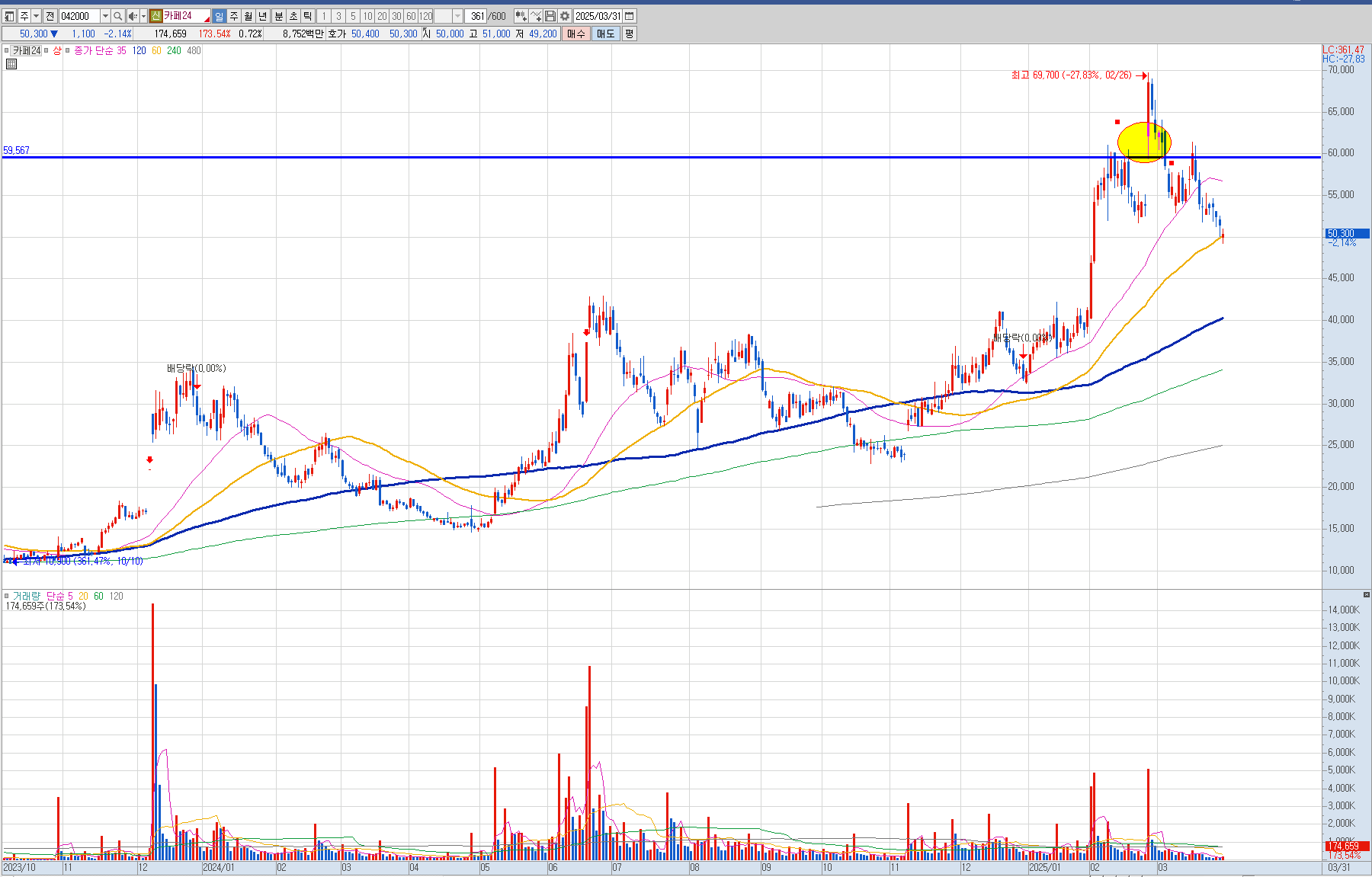Switch to the 년 yearly chart period

point(263,16)
